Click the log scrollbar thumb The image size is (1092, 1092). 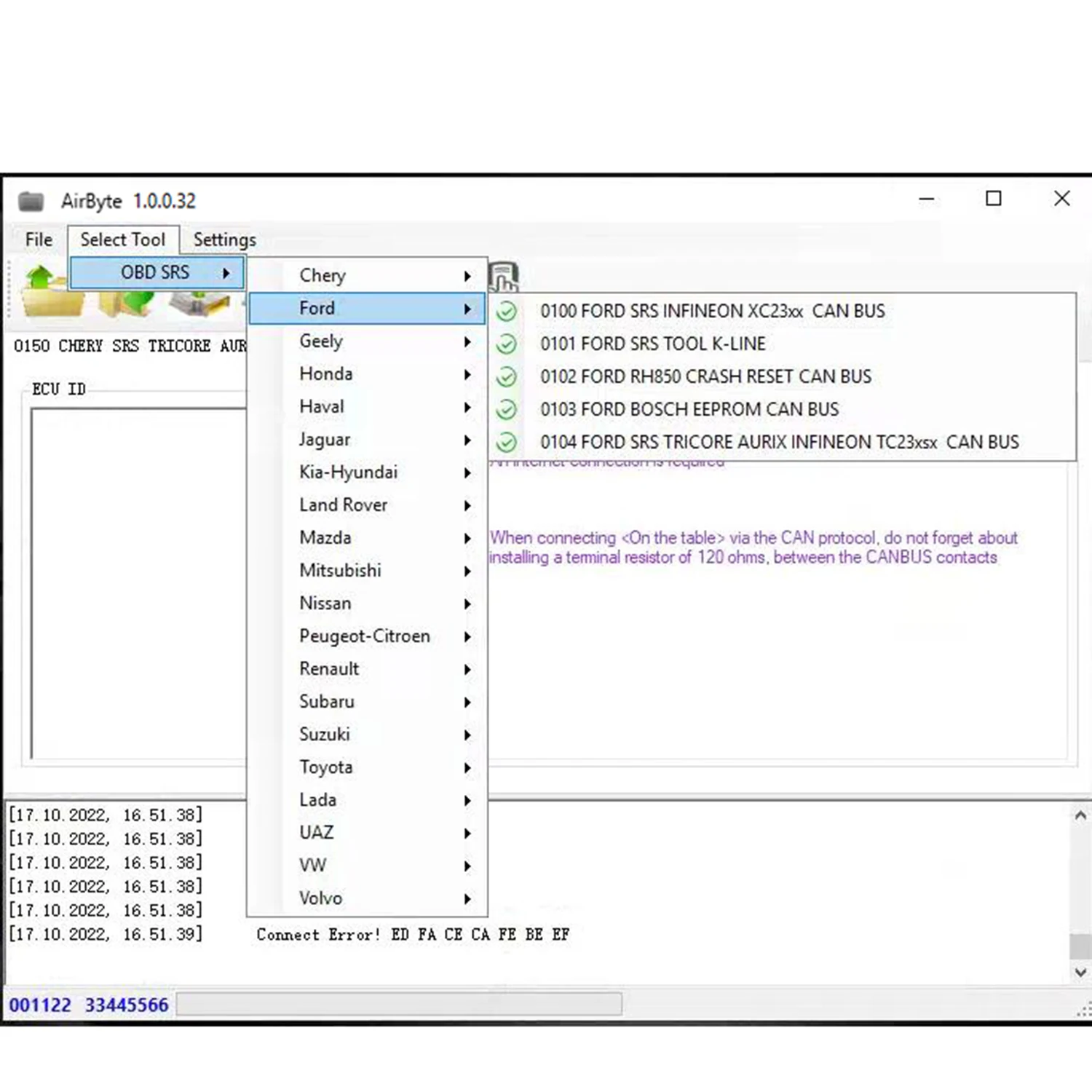1080,946
